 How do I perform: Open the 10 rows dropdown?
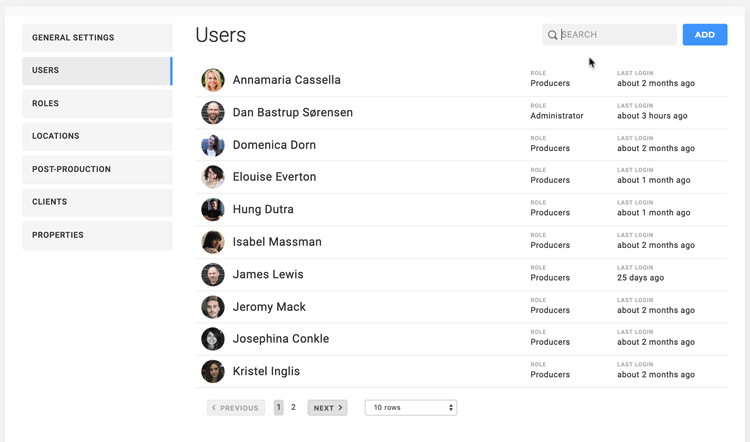410,408
